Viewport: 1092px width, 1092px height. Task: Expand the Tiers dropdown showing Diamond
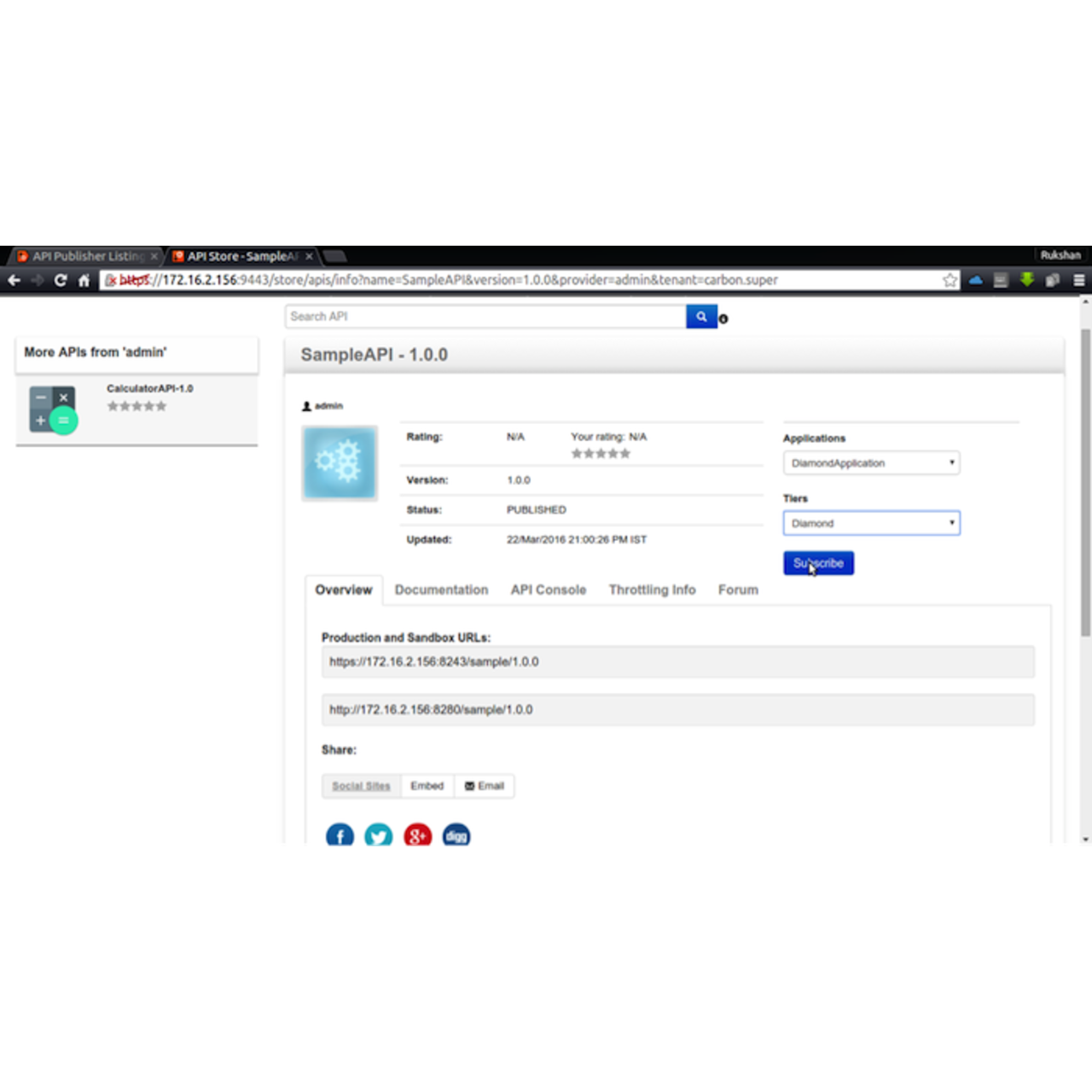click(871, 523)
